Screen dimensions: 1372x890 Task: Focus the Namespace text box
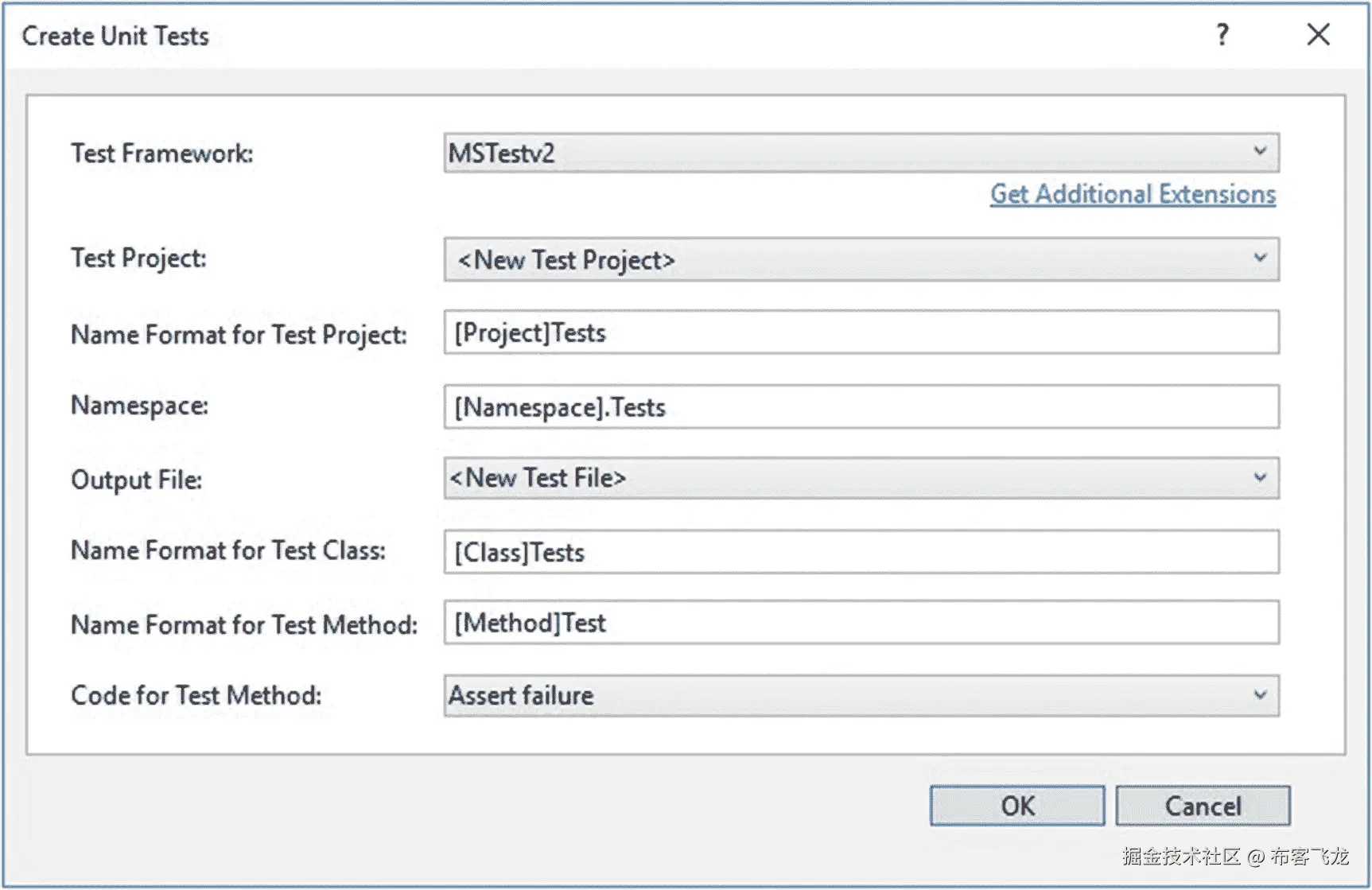[x=861, y=407]
